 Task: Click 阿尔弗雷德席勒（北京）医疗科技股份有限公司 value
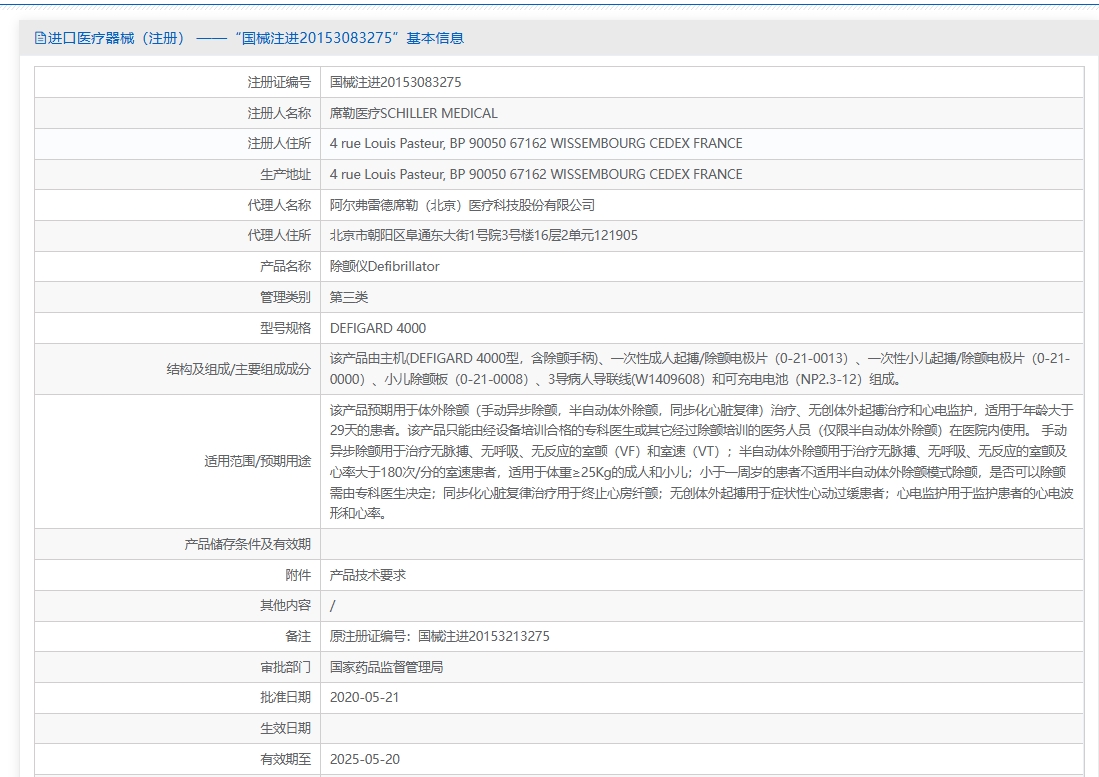tap(463, 205)
